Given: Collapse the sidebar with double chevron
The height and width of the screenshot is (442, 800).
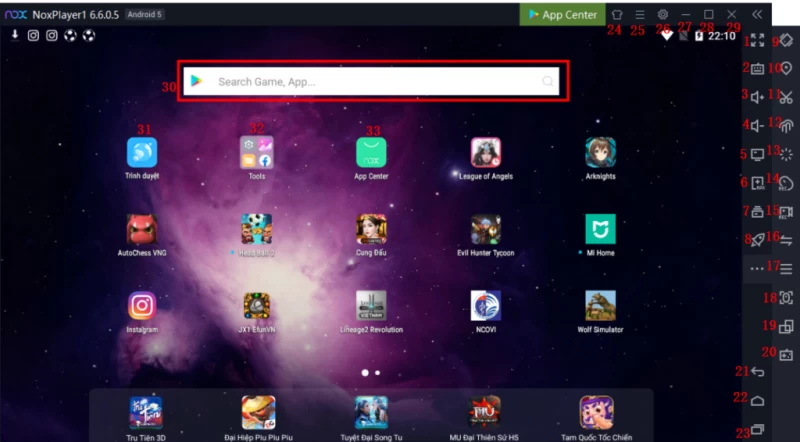Looking at the screenshot, I should click(x=757, y=14).
